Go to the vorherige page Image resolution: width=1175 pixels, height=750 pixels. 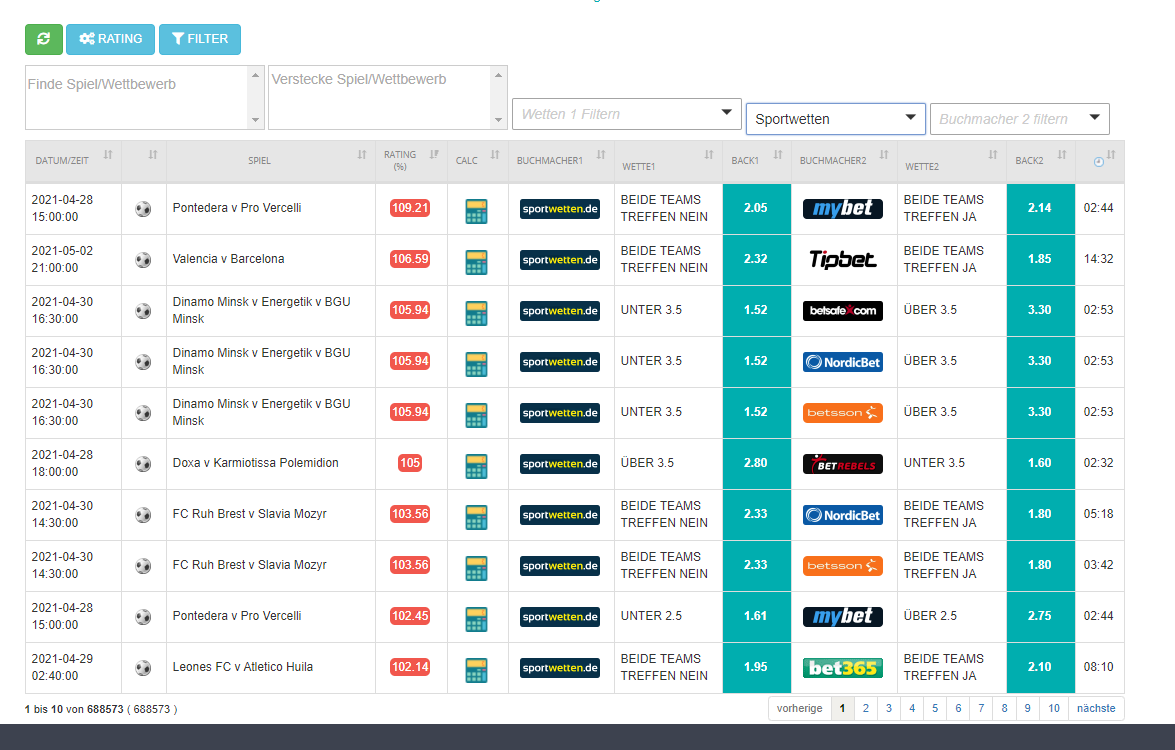click(800, 708)
